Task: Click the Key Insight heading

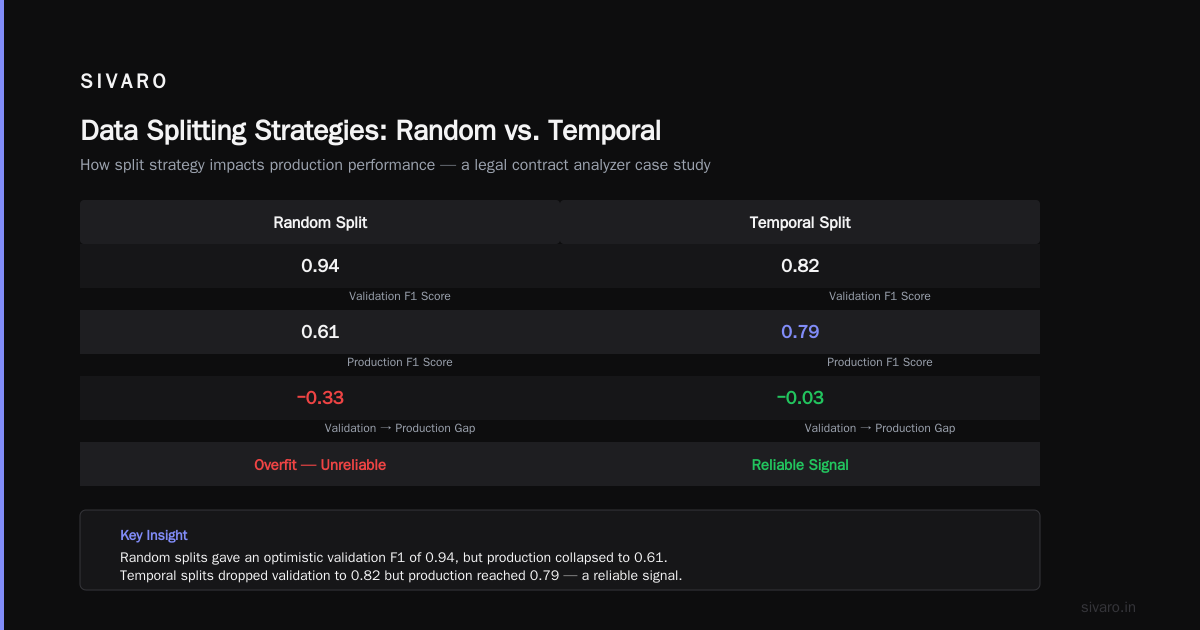Action: [154, 535]
